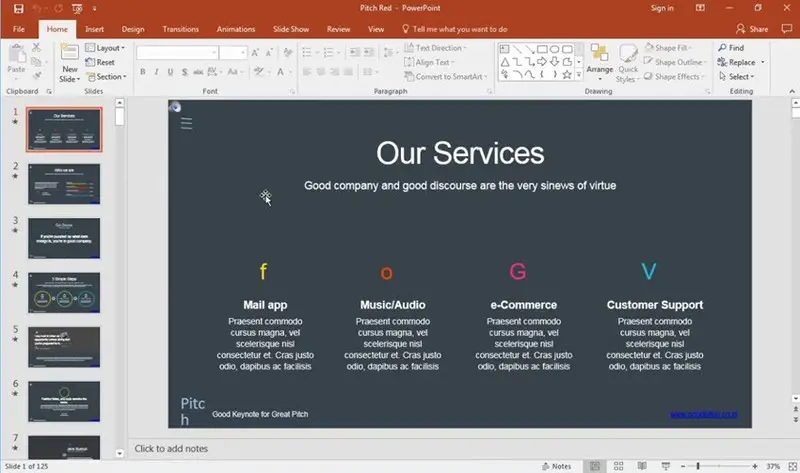Open the File menu
Viewport: 800px width, 473px height.
tap(19, 29)
